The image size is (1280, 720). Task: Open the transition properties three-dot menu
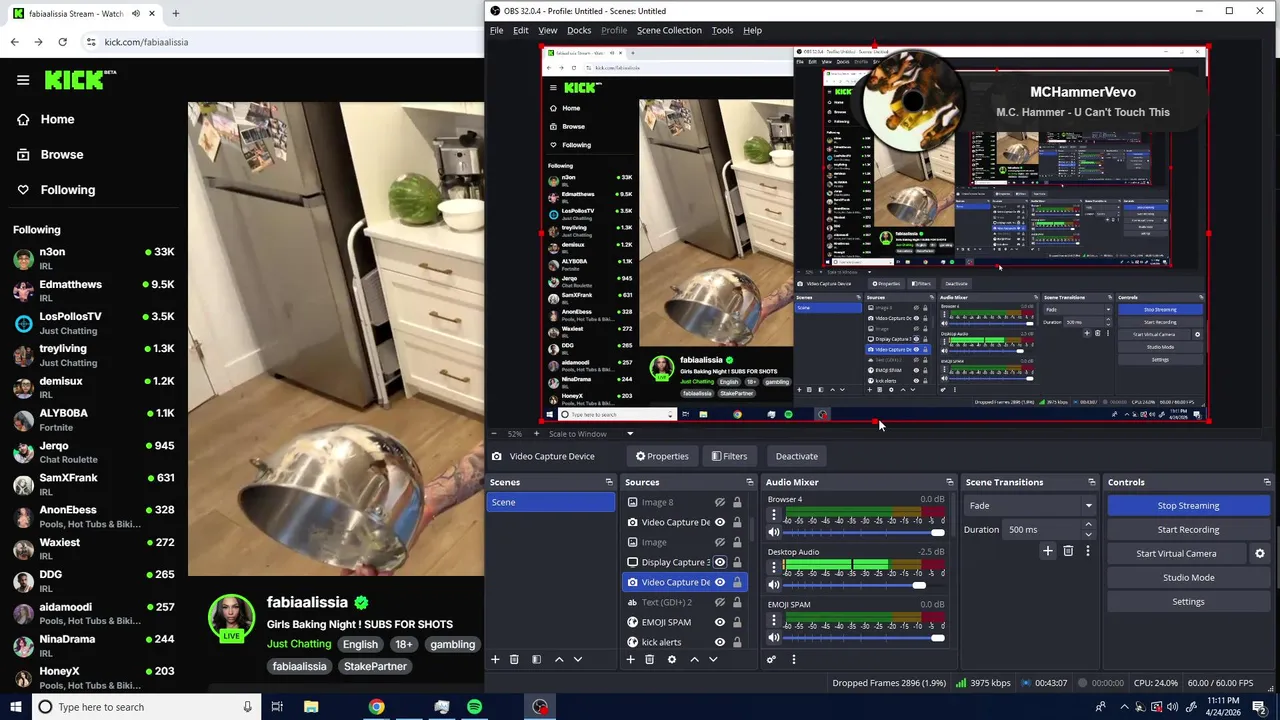[x=1088, y=551]
